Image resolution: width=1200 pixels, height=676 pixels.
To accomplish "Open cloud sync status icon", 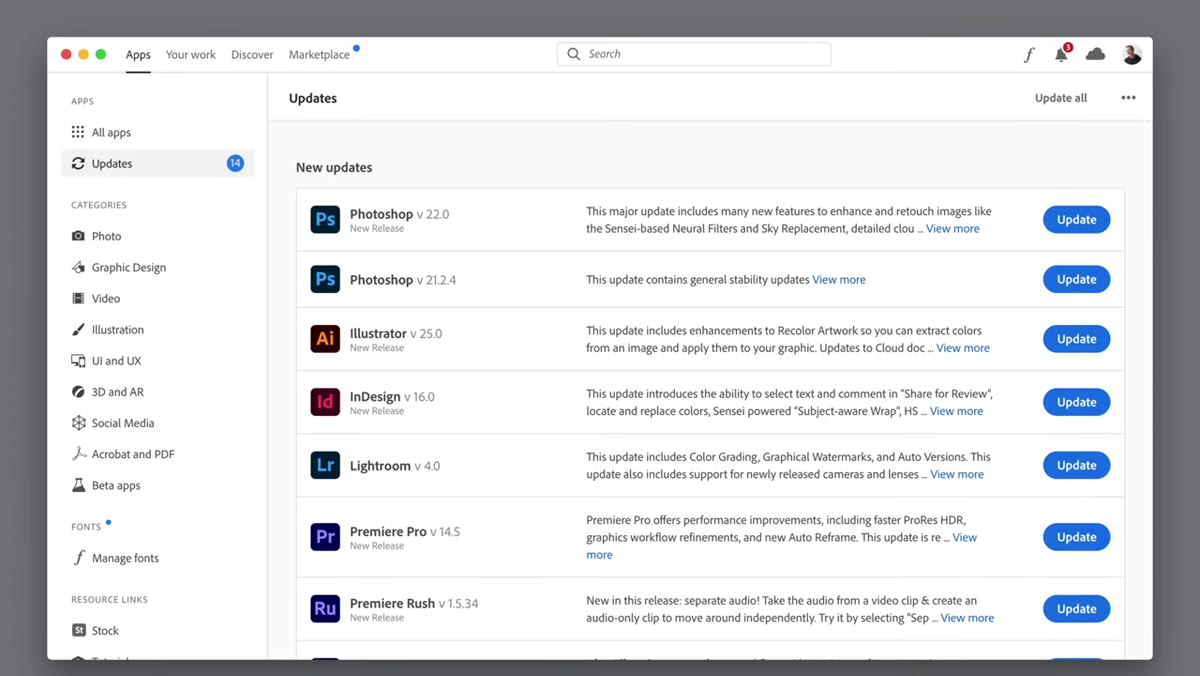I will click(x=1096, y=54).
